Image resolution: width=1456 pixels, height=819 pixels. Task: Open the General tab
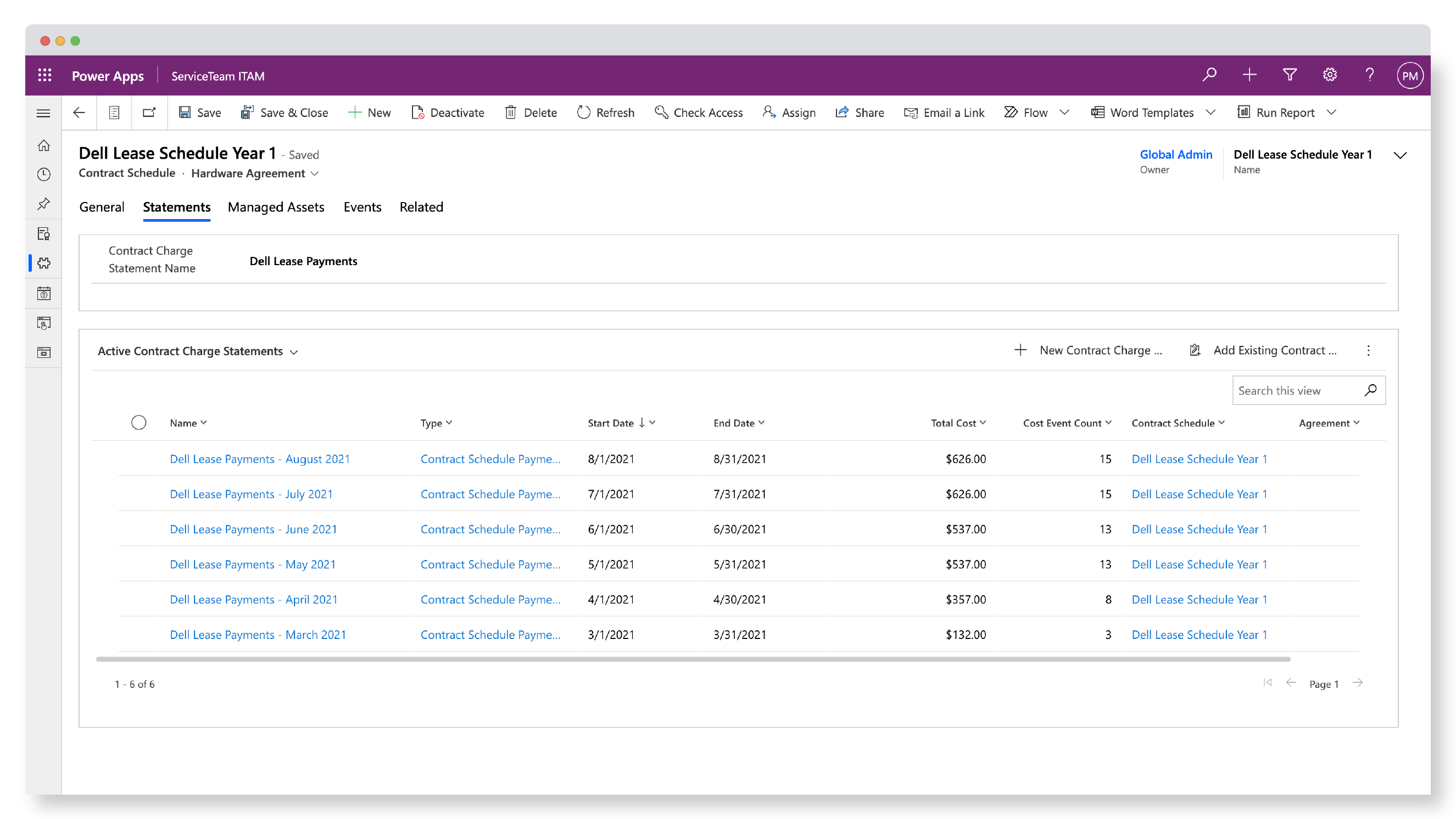point(102,207)
